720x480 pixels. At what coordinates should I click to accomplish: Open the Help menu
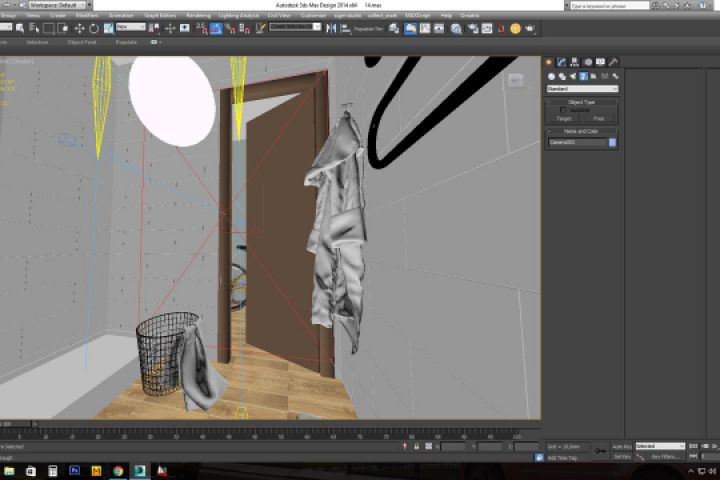pyautogui.click(x=446, y=16)
